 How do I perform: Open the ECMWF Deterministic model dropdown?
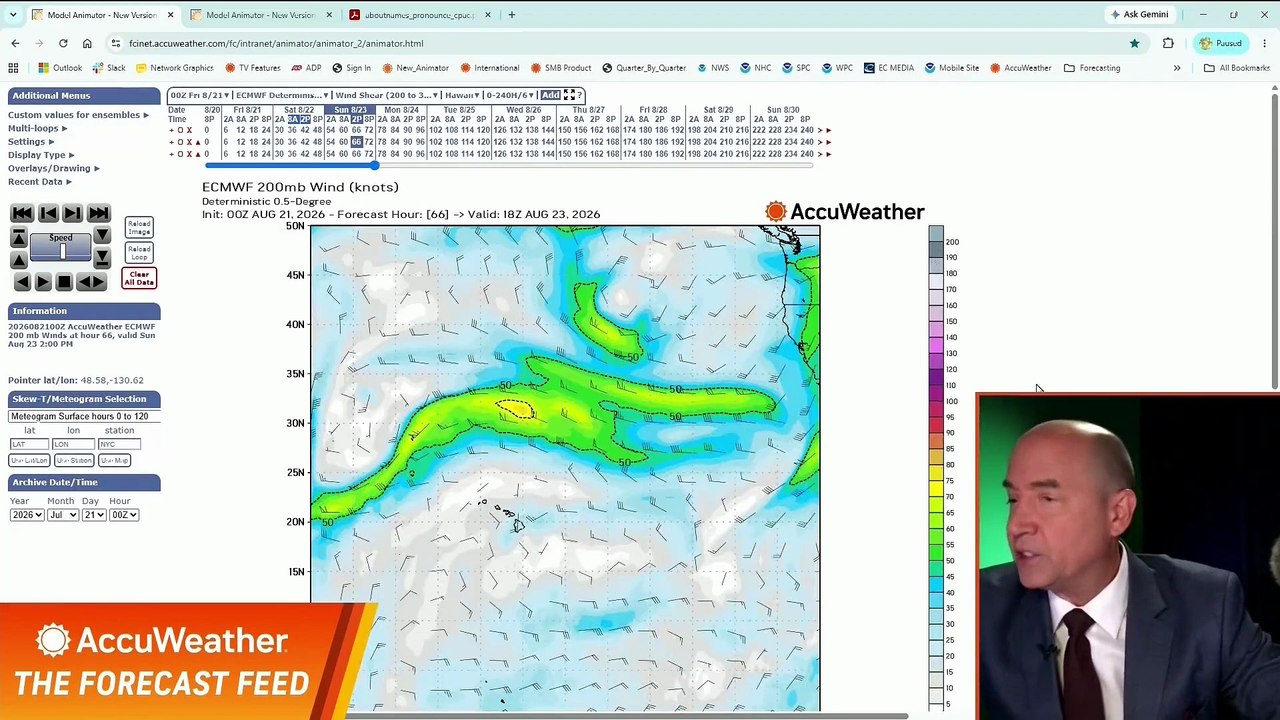click(281, 95)
